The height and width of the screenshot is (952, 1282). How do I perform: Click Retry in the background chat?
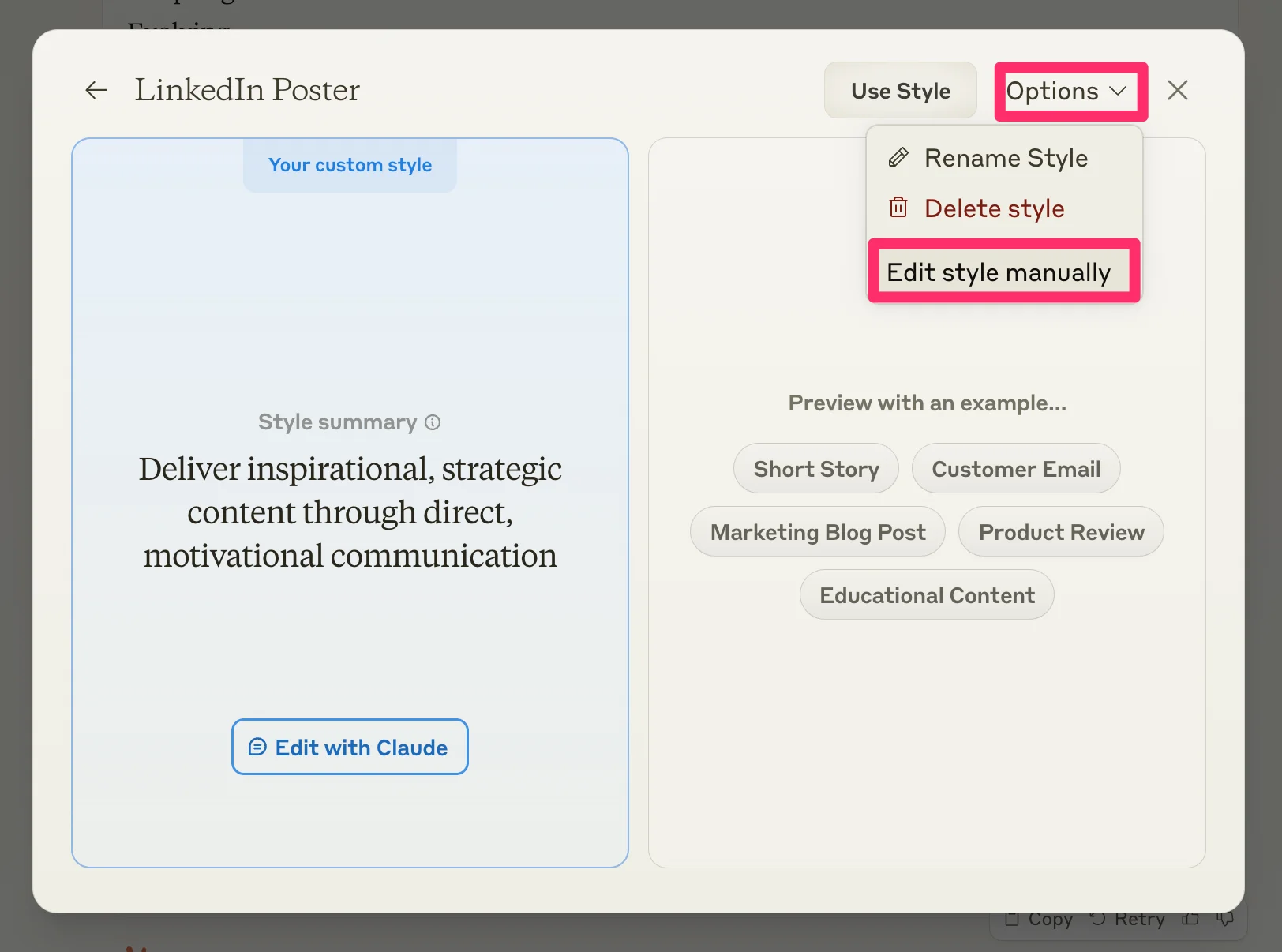click(1127, 920)
